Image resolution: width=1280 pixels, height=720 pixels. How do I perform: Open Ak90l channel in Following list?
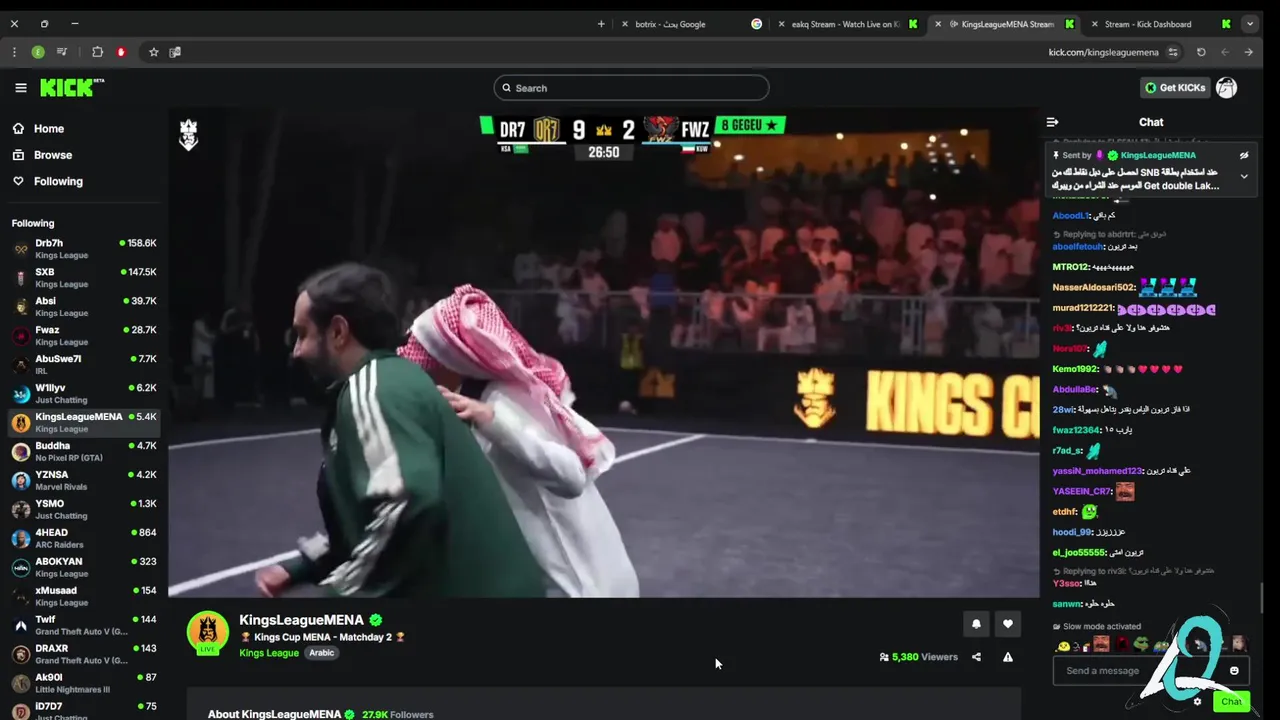point(84,684)
